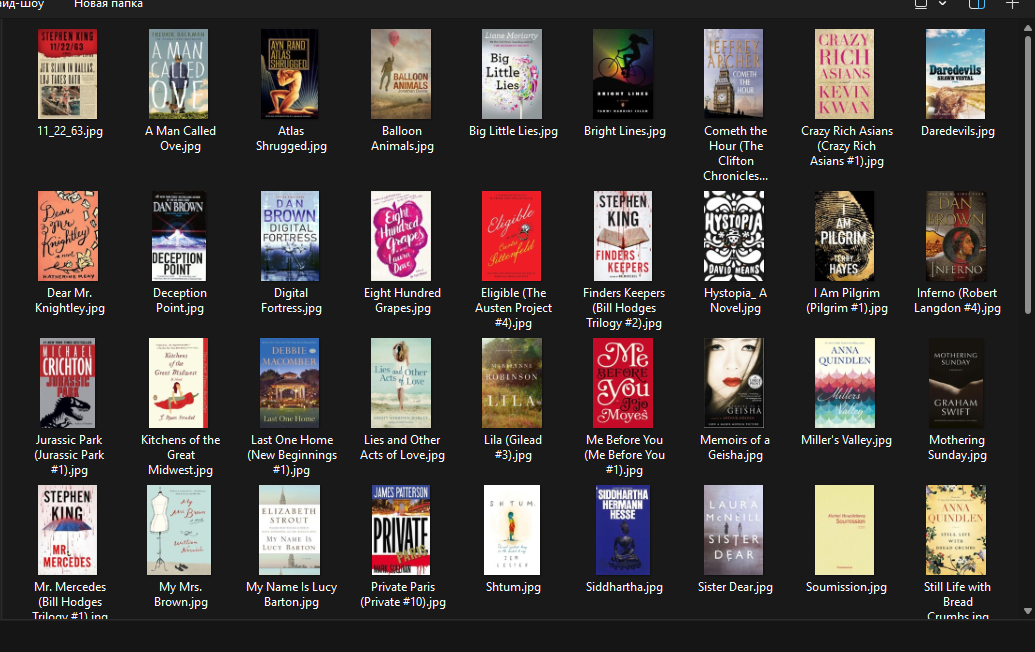Select the Eligible (The Austen Project #4).jpg label
Image resolution: width=1035 pixels, height=652 pixels.
point(513,308)
